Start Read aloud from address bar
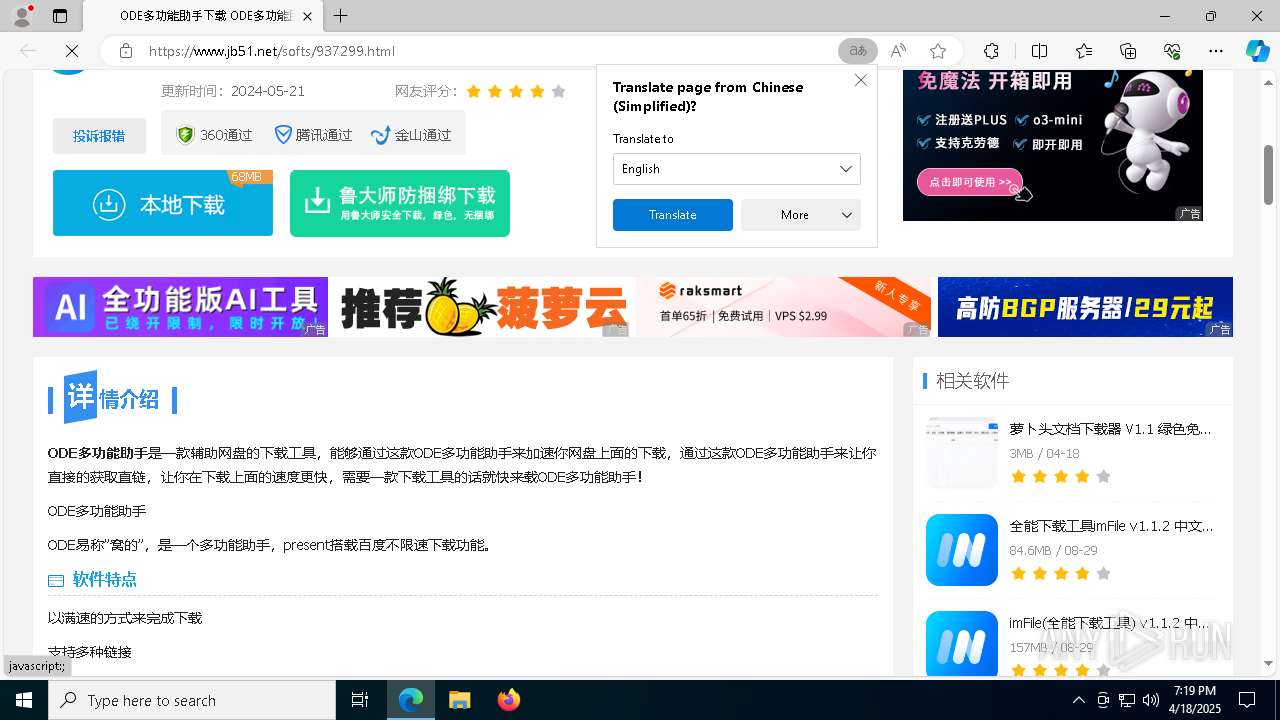 pyautogui.click(x=898, y=51)
